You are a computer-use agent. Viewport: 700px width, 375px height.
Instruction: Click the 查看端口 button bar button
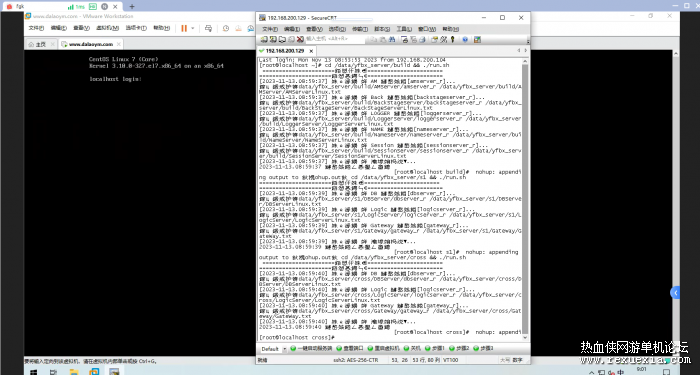350,348
